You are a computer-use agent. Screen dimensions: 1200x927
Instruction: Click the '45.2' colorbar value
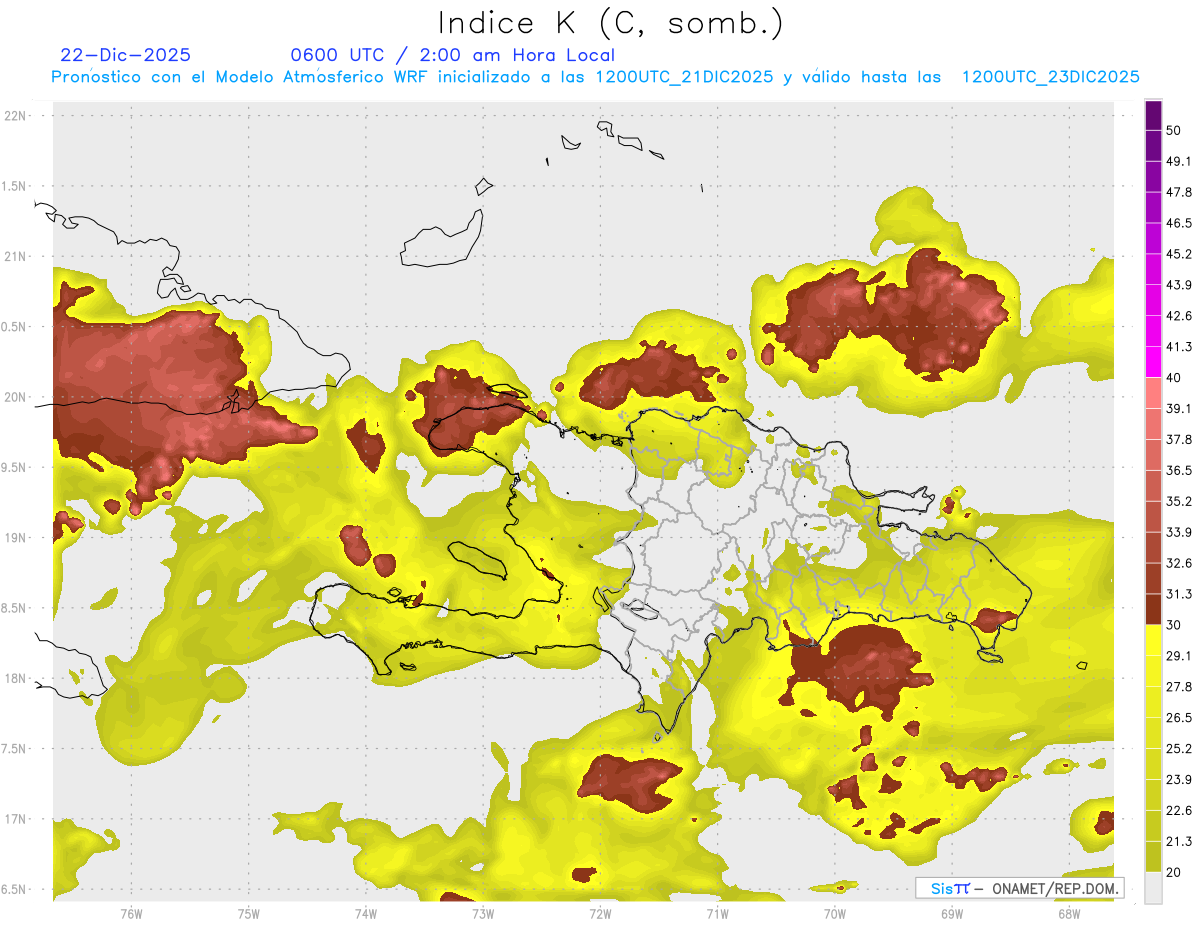(1179, 254)
